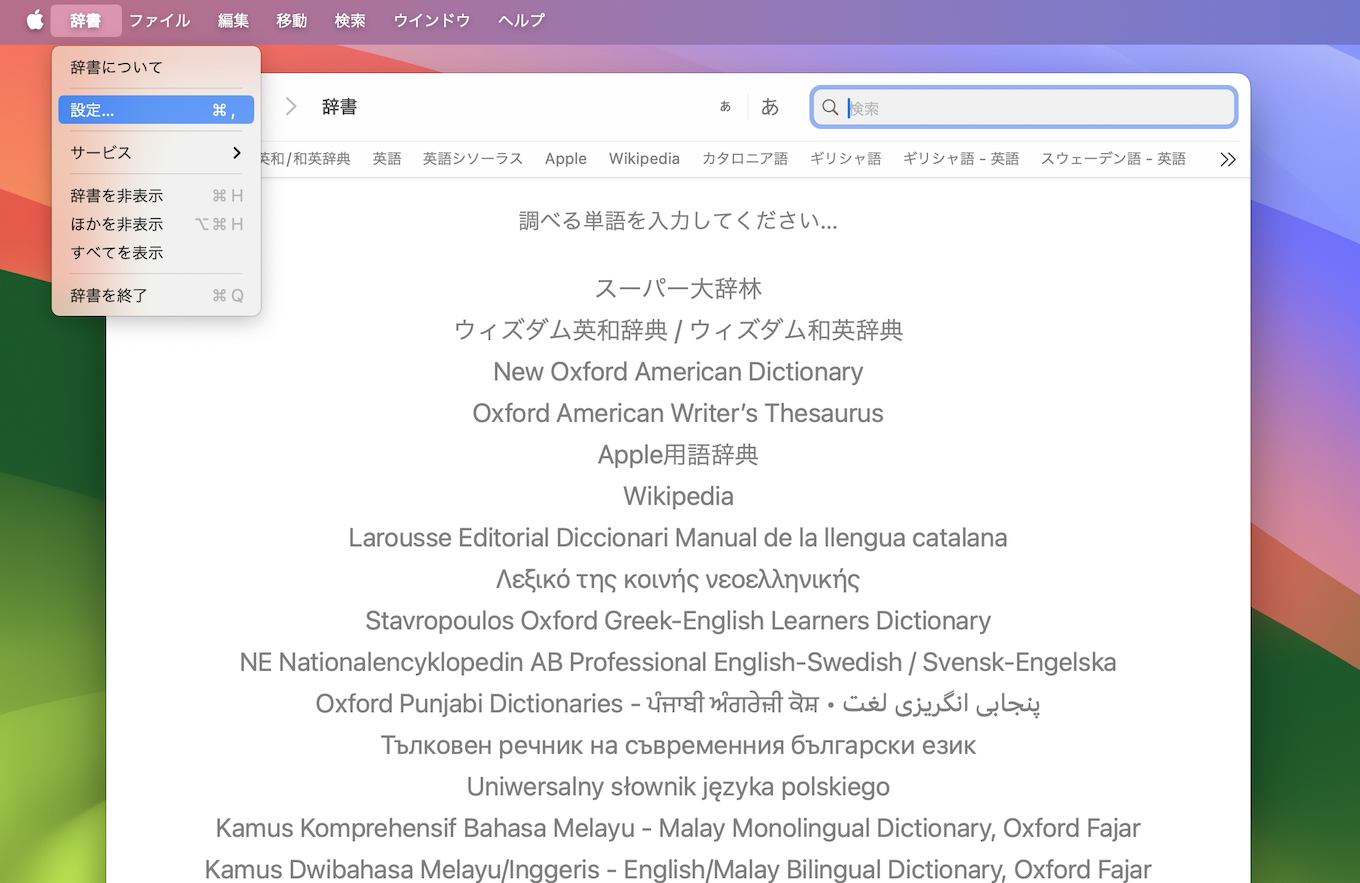The width and height of the screenshot is (1360, 883).
Task: Click Uniwersalny słownik języka polskiego entry
Action: (x=678, y=787)
